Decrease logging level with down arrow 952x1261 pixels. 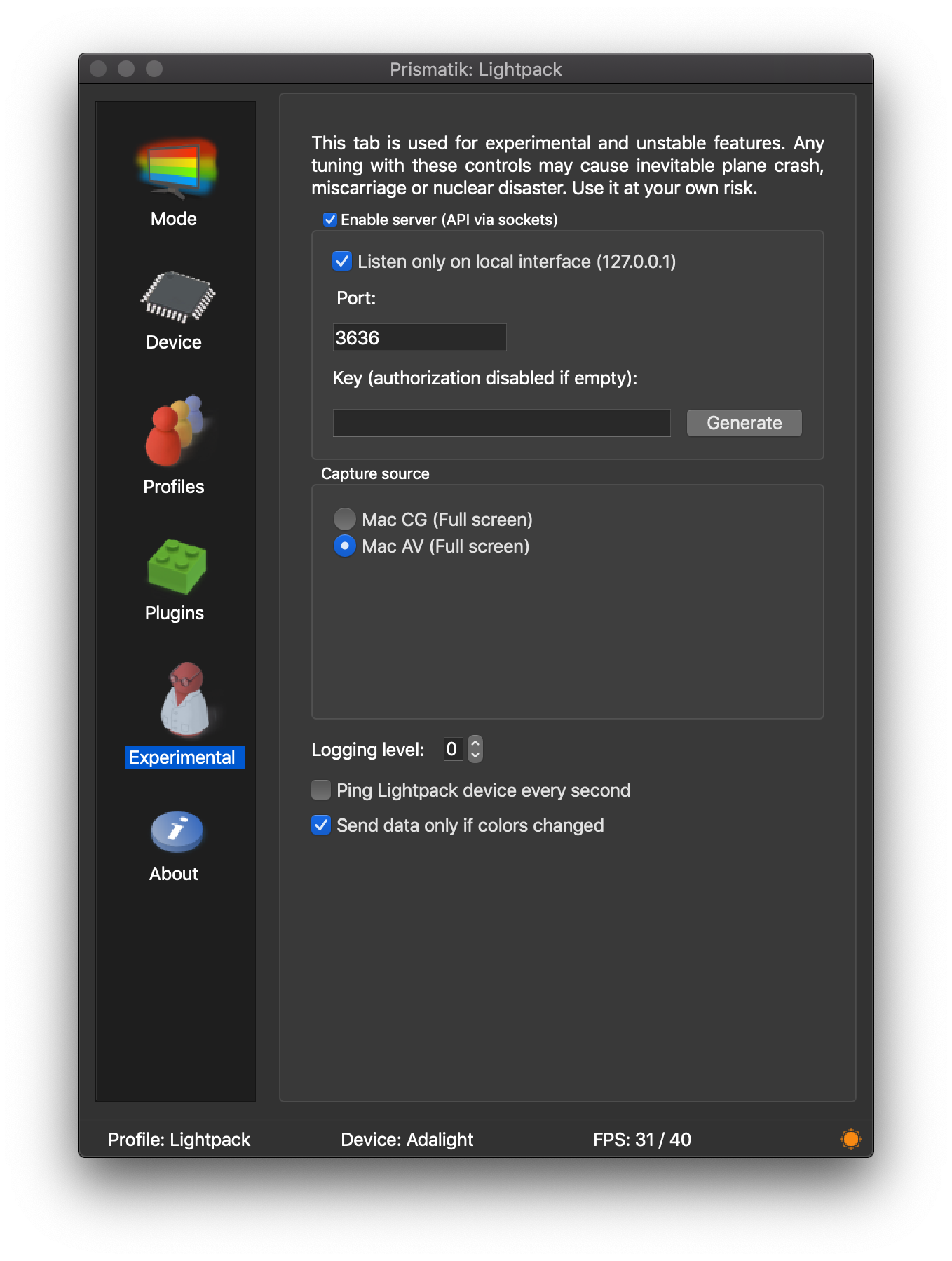pyautogui.click(x=475, y=756)
